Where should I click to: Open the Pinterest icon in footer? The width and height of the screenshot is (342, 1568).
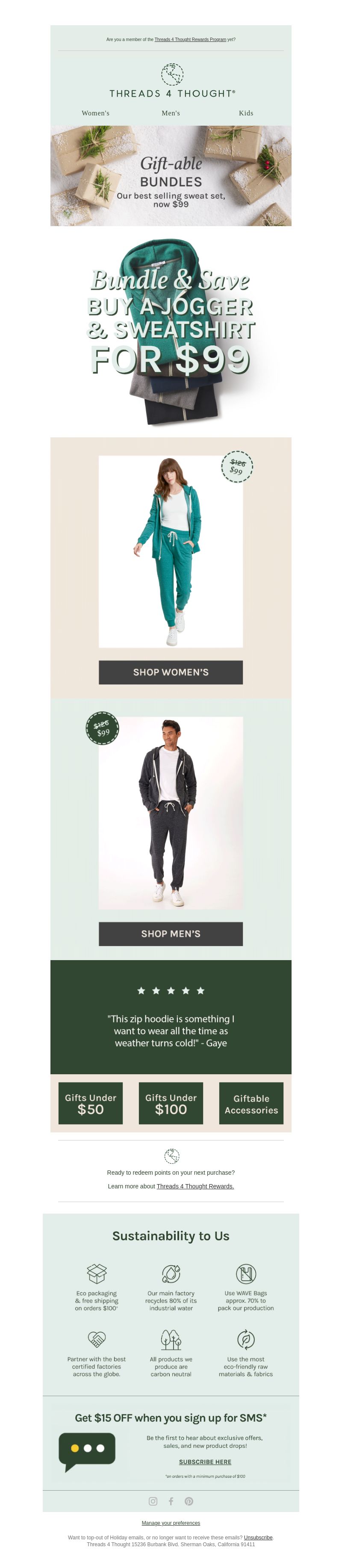pos(189,1501)
